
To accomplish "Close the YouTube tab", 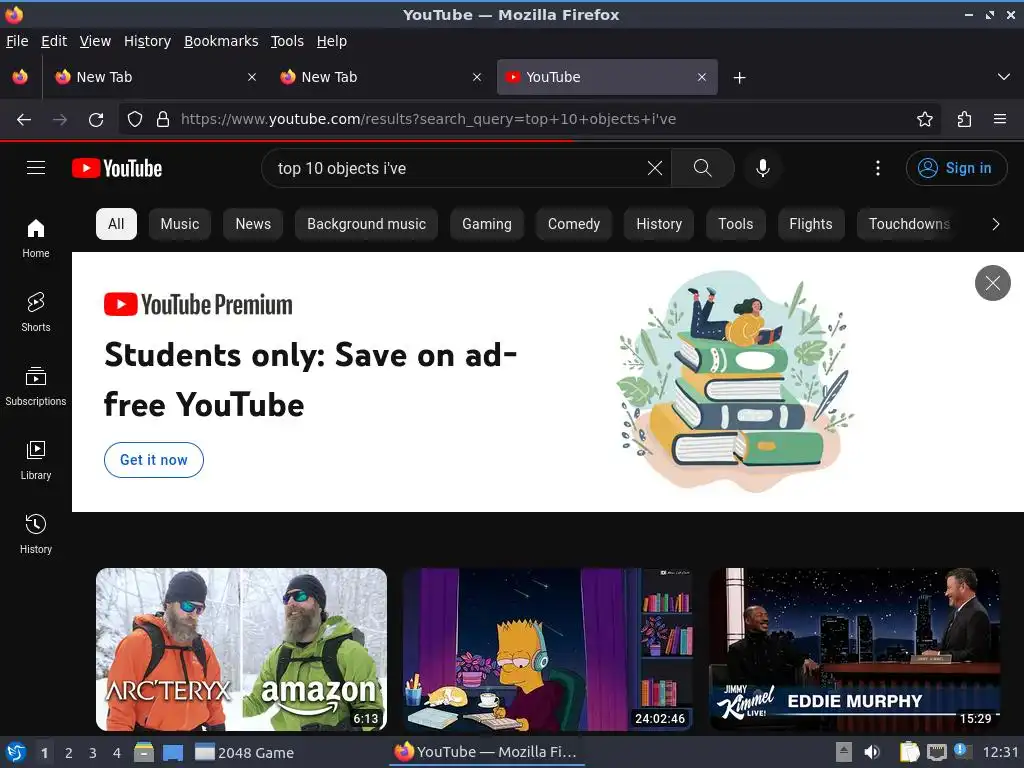I will tap(701, 77).
